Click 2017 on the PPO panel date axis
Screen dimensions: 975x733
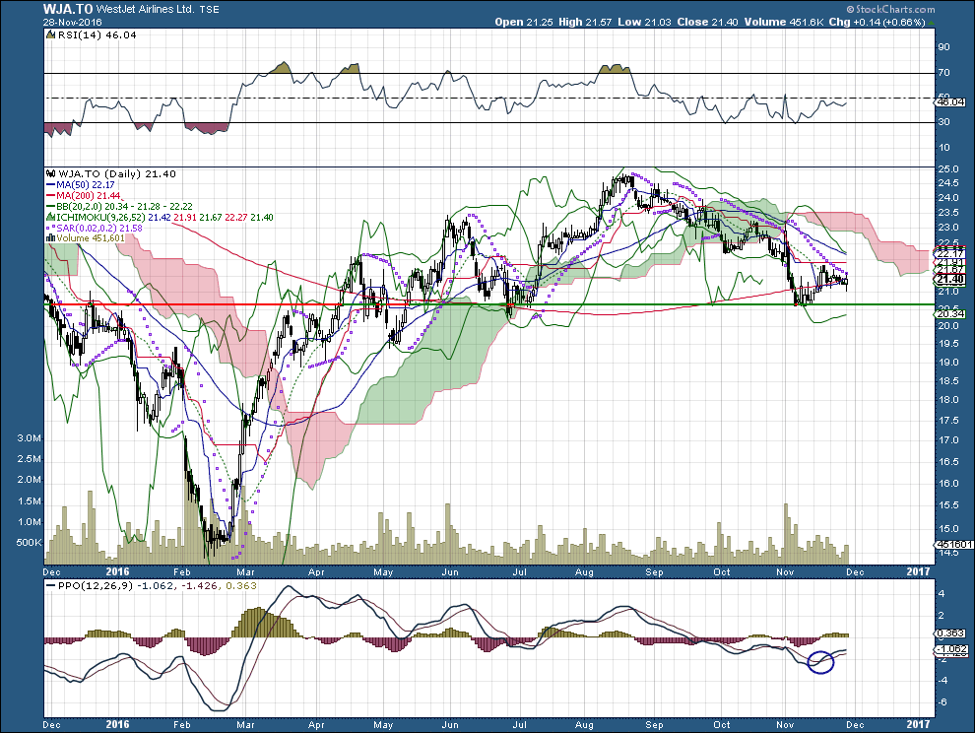click(918, 724)
